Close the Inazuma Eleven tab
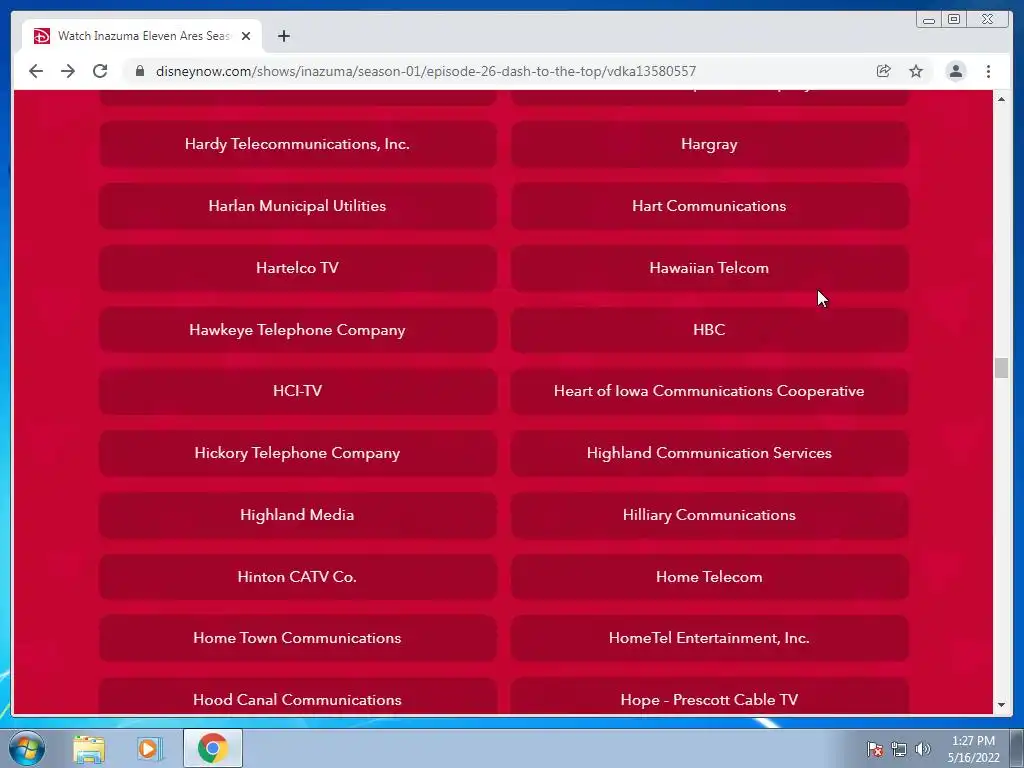The height and width of the screenshot is (768, 1024). point(246,36)
